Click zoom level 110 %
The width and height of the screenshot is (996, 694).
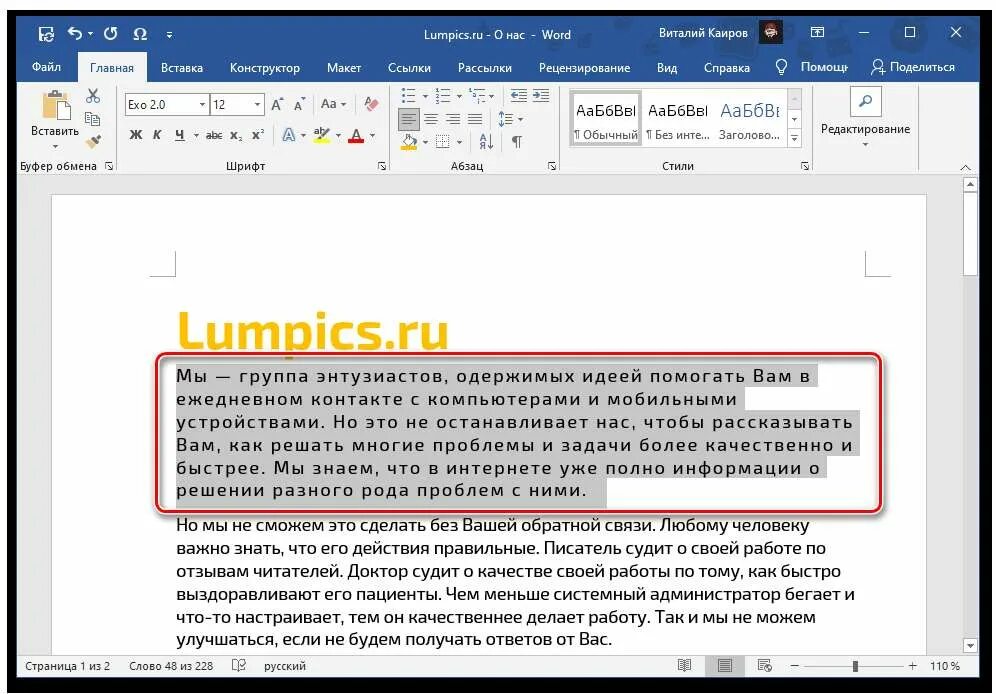click(945, 665)
